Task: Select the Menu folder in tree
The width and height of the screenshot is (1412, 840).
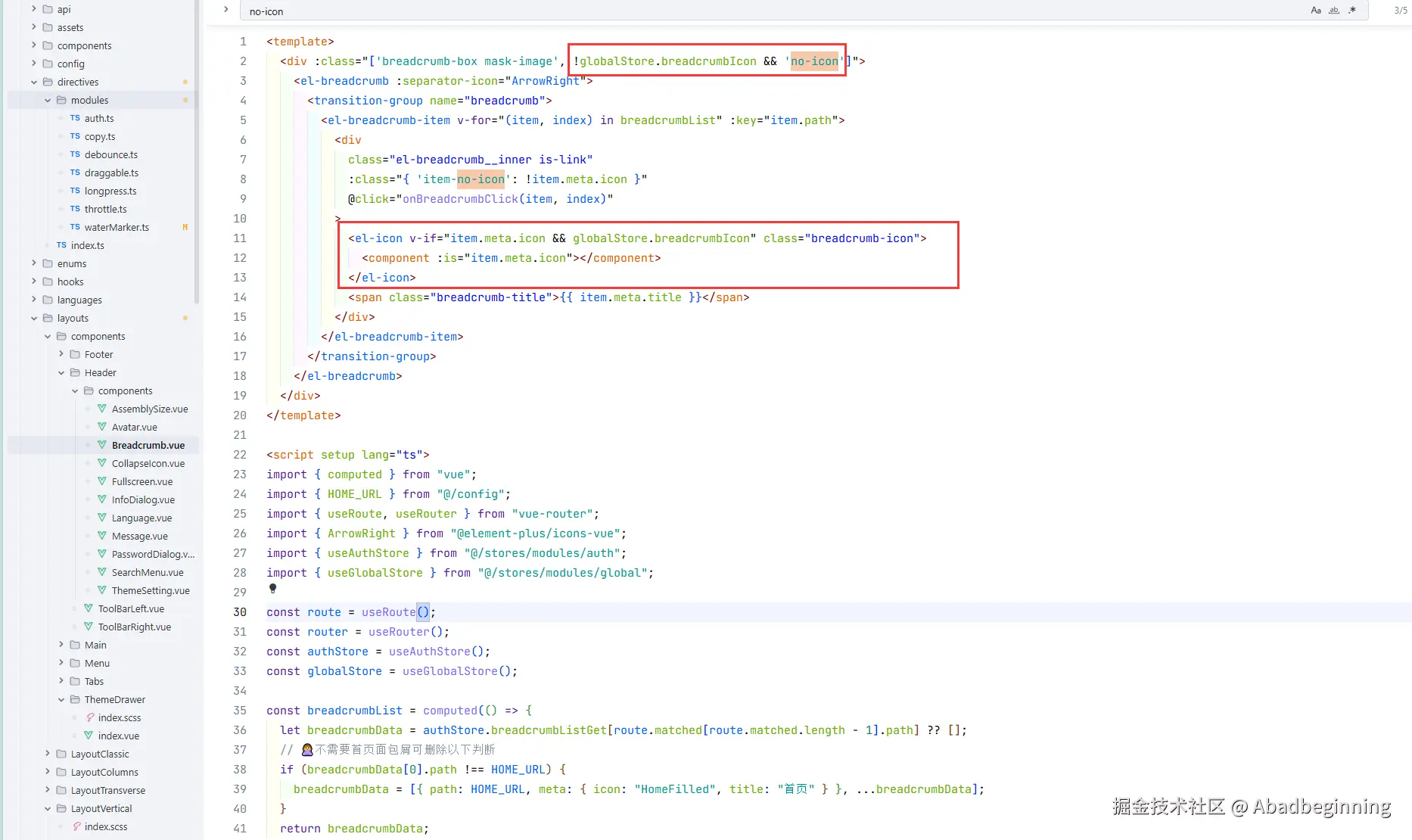Action: click(x=97, y=663)
